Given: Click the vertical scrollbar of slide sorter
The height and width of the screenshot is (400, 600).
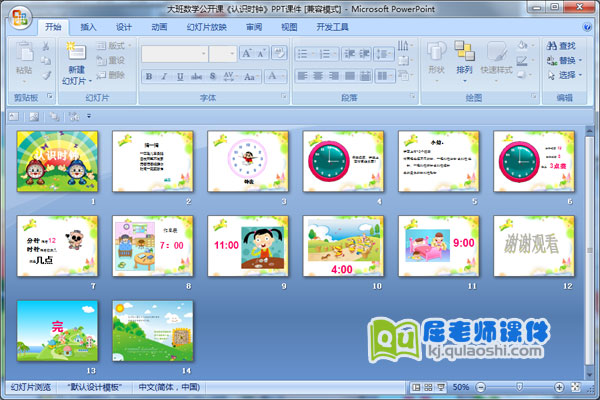Looking at the screenshot, I should (x=589, y=253).
